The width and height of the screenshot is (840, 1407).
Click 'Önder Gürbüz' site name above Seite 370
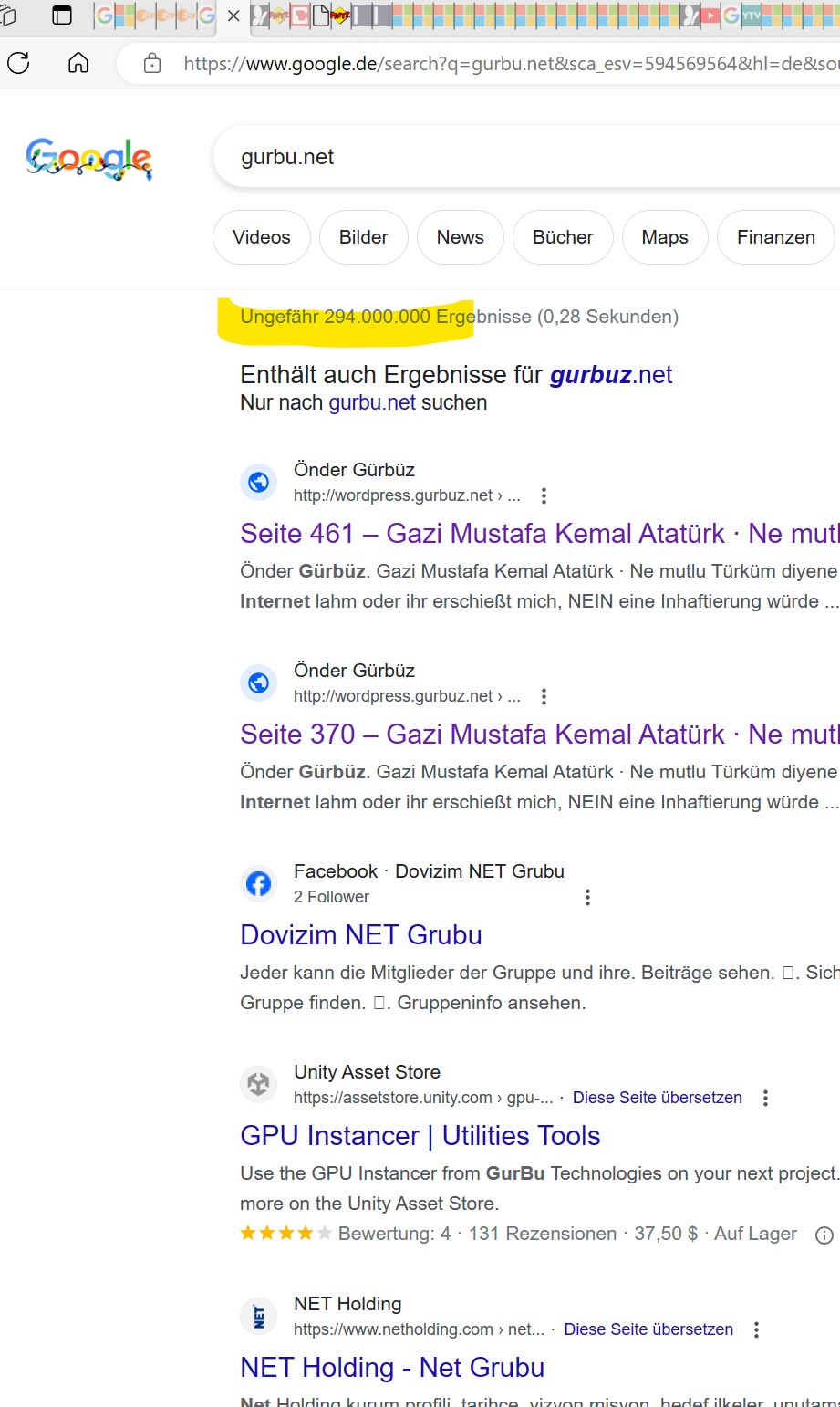click(354, 671)
